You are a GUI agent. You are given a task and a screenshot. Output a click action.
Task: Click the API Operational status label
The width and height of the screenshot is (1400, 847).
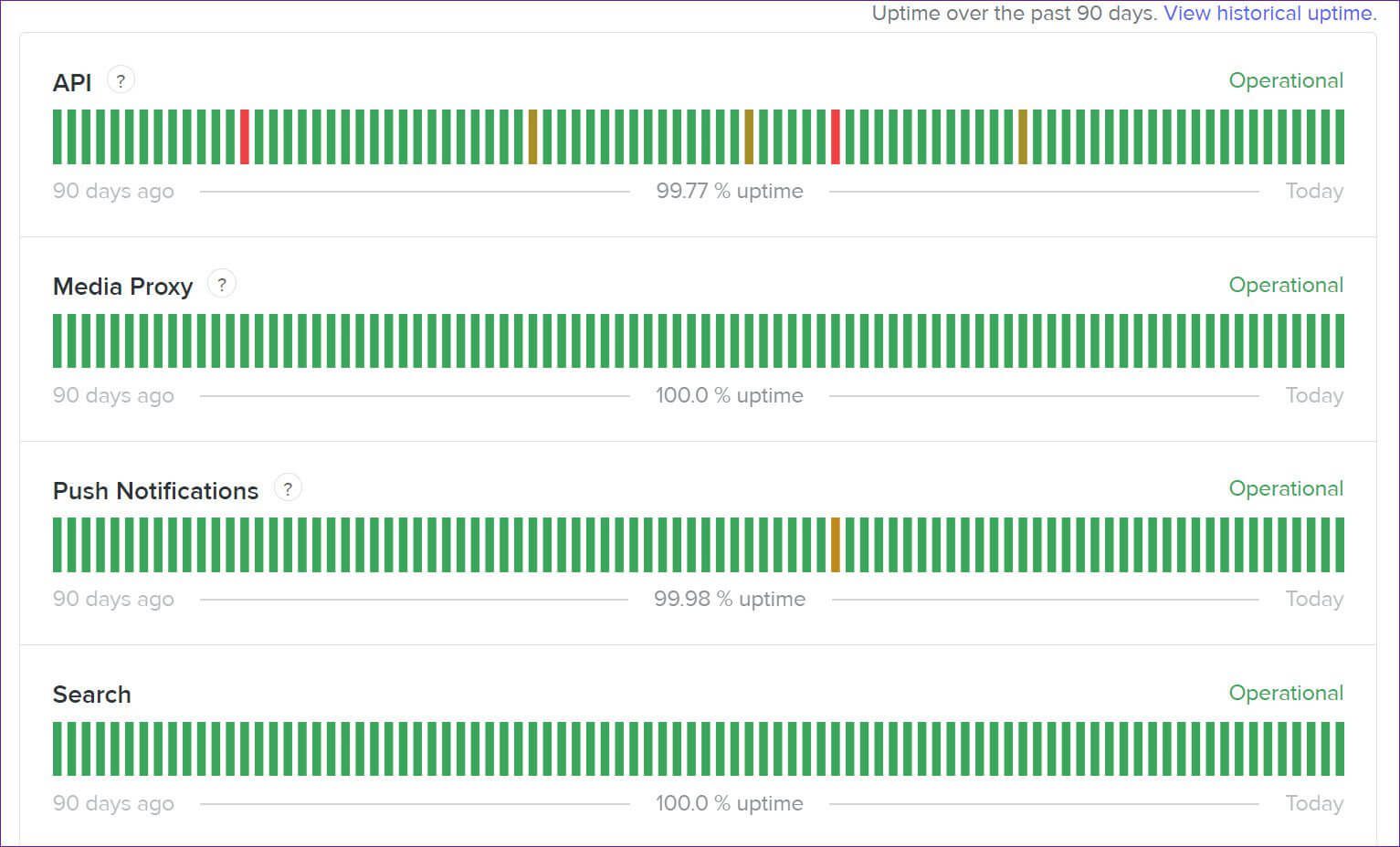[x=1286, y=80]
